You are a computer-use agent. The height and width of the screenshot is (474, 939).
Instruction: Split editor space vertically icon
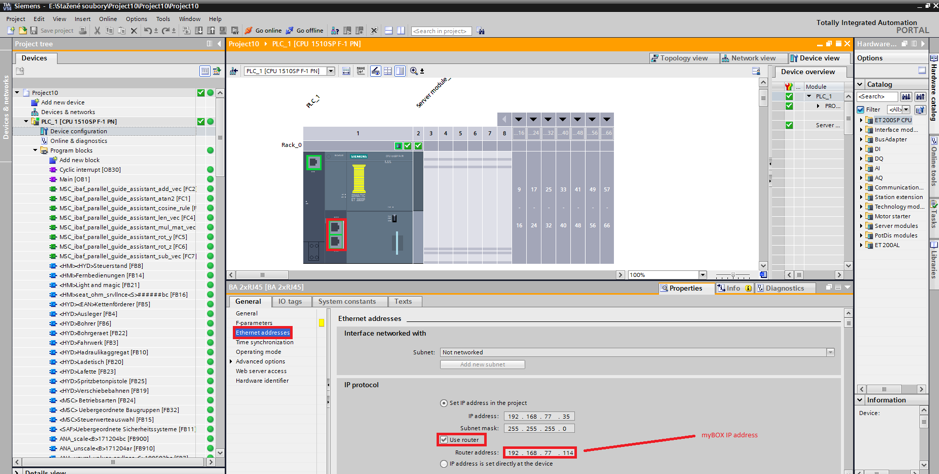[x=401, y=30]
